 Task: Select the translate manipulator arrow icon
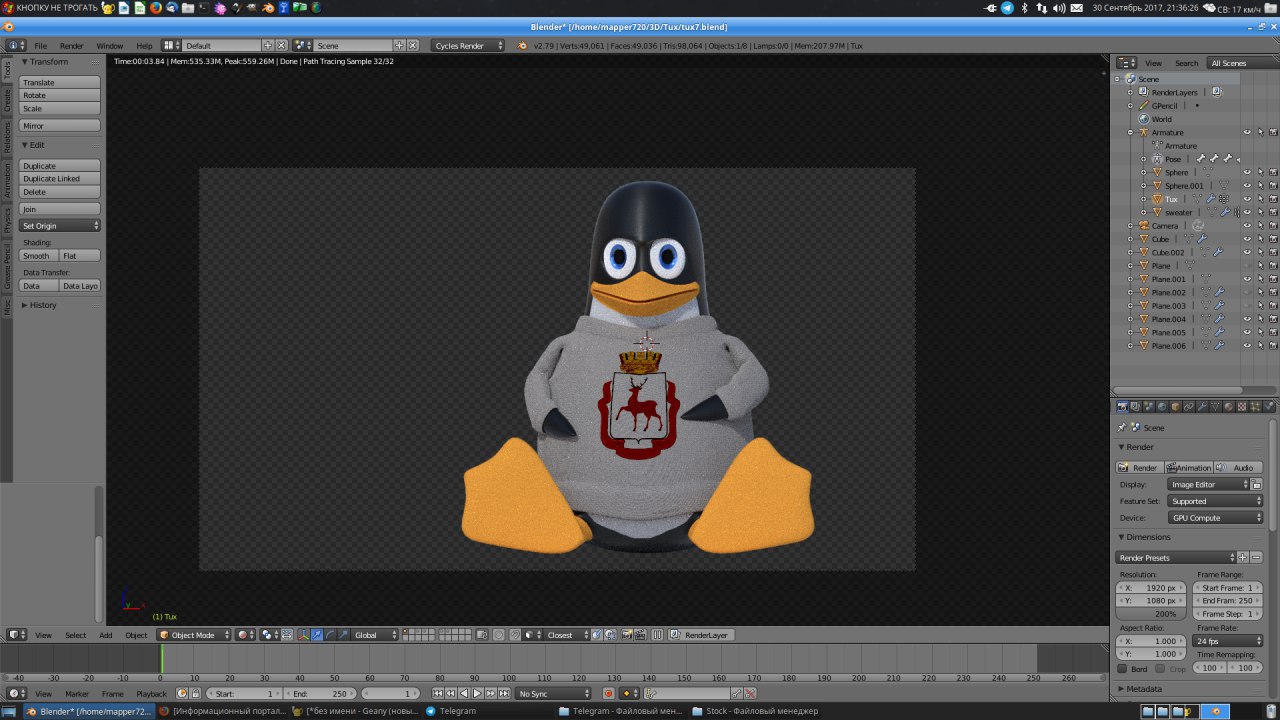pos(317,635)
